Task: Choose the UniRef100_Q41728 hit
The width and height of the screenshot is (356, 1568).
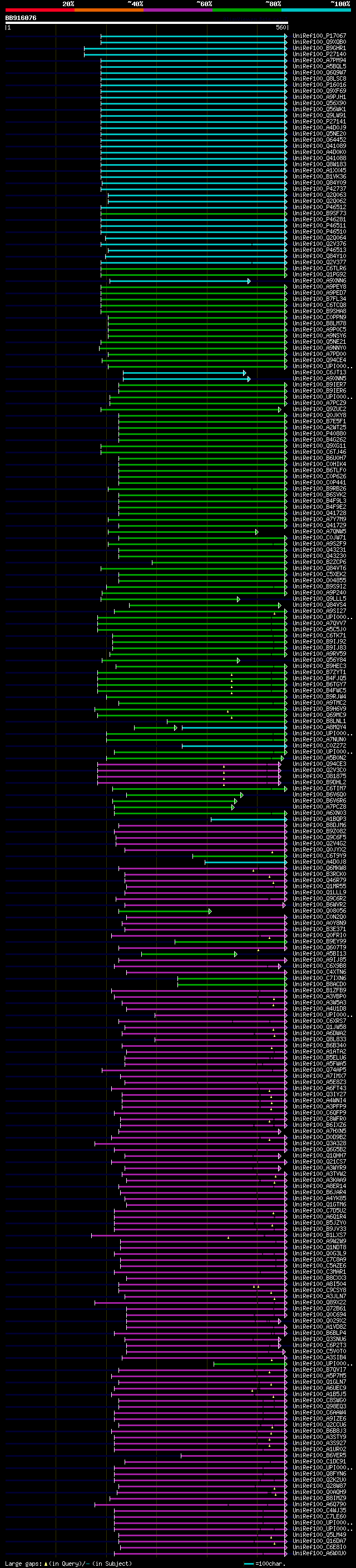Action: click(x=319, y=513)
